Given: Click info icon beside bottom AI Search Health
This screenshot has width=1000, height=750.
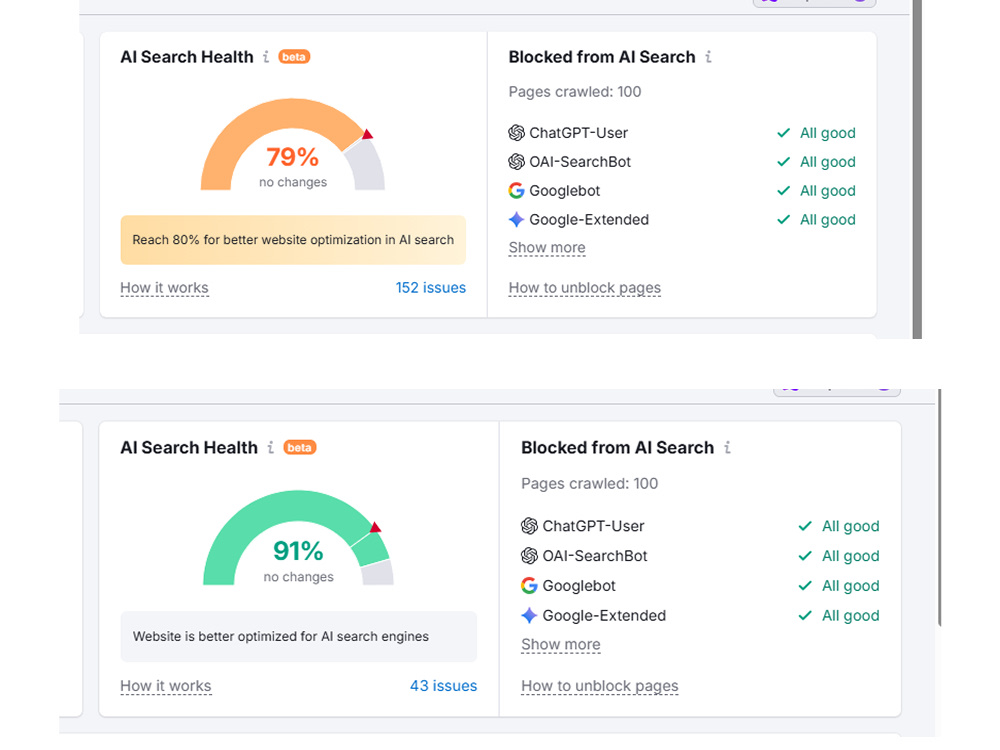Looking at the screenshot, I should [x=270, y=448].
